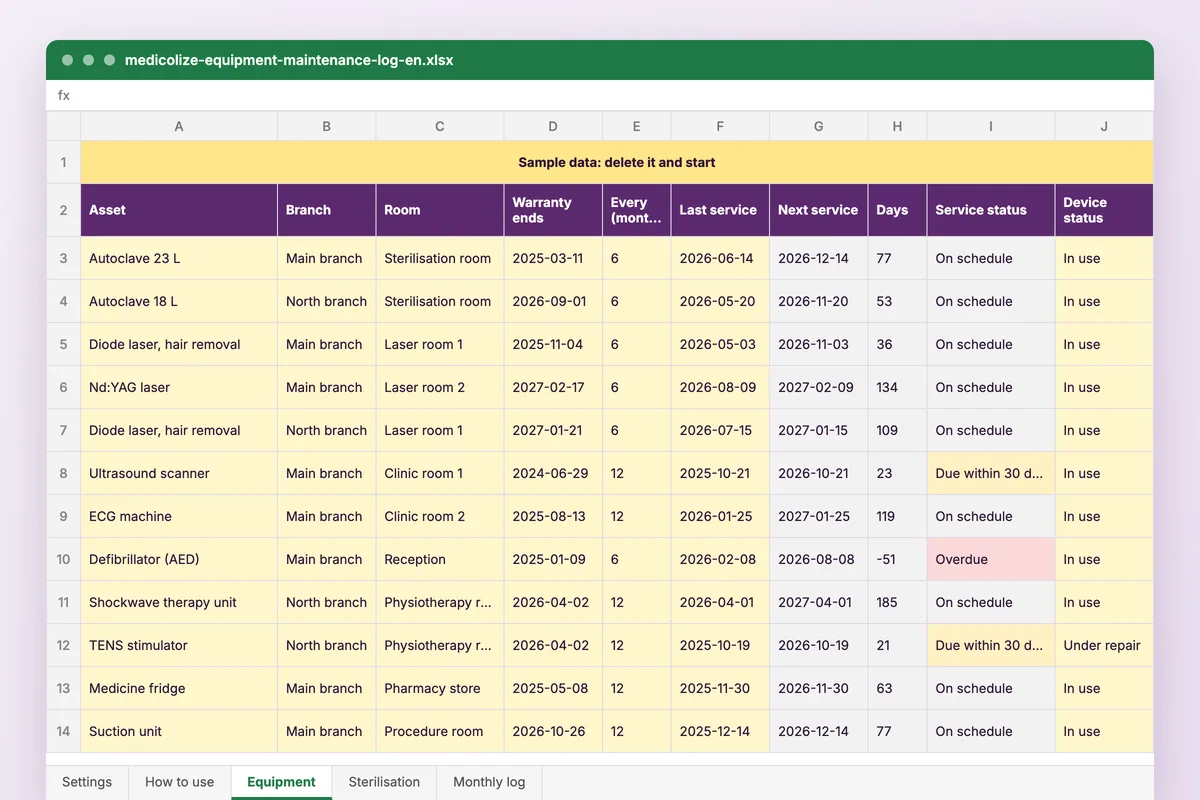1200x800 pixels.
Task: Click the spreadsheet file name in title bar
Action: click(289, 60)
